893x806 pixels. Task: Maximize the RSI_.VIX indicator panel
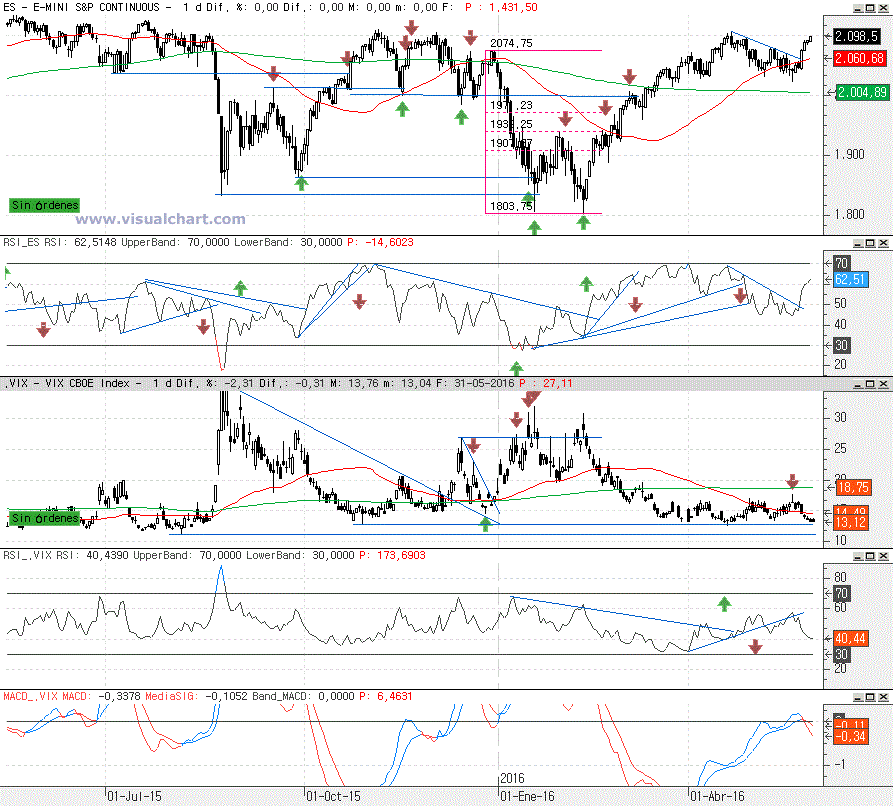click(x=870, y=556)
